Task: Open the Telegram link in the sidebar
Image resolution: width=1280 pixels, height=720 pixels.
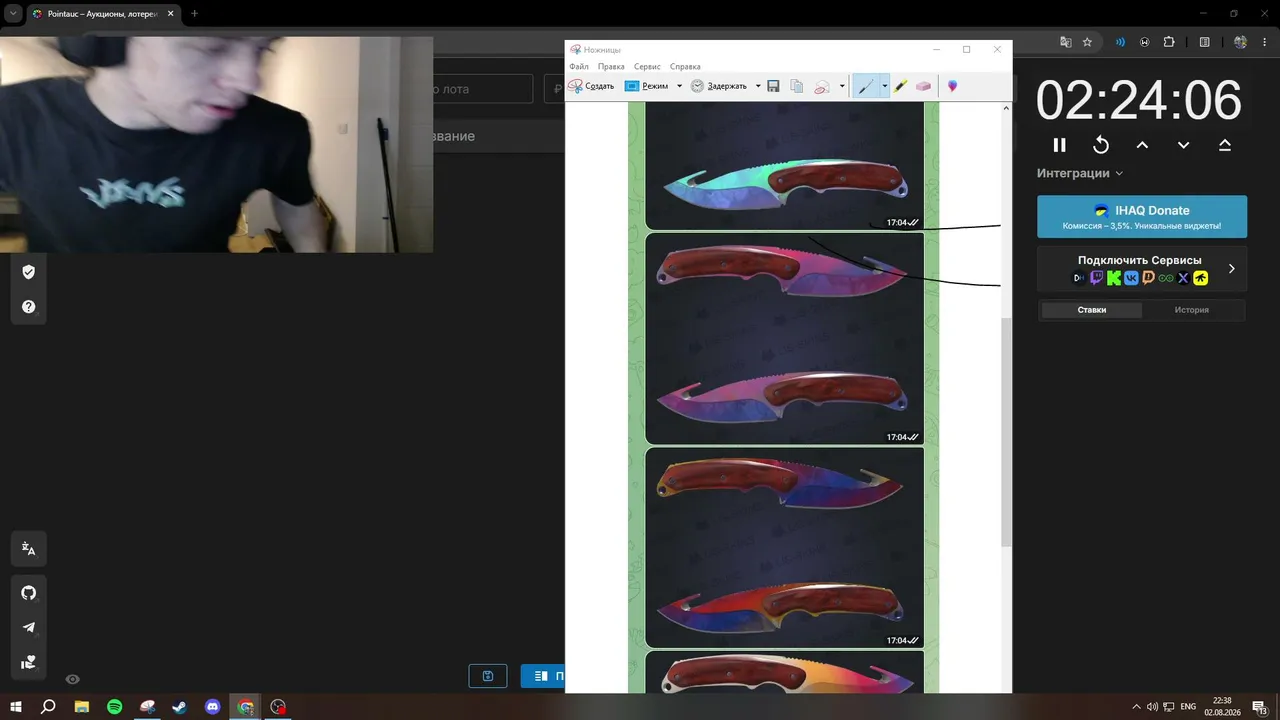Action: pos(29,628)
